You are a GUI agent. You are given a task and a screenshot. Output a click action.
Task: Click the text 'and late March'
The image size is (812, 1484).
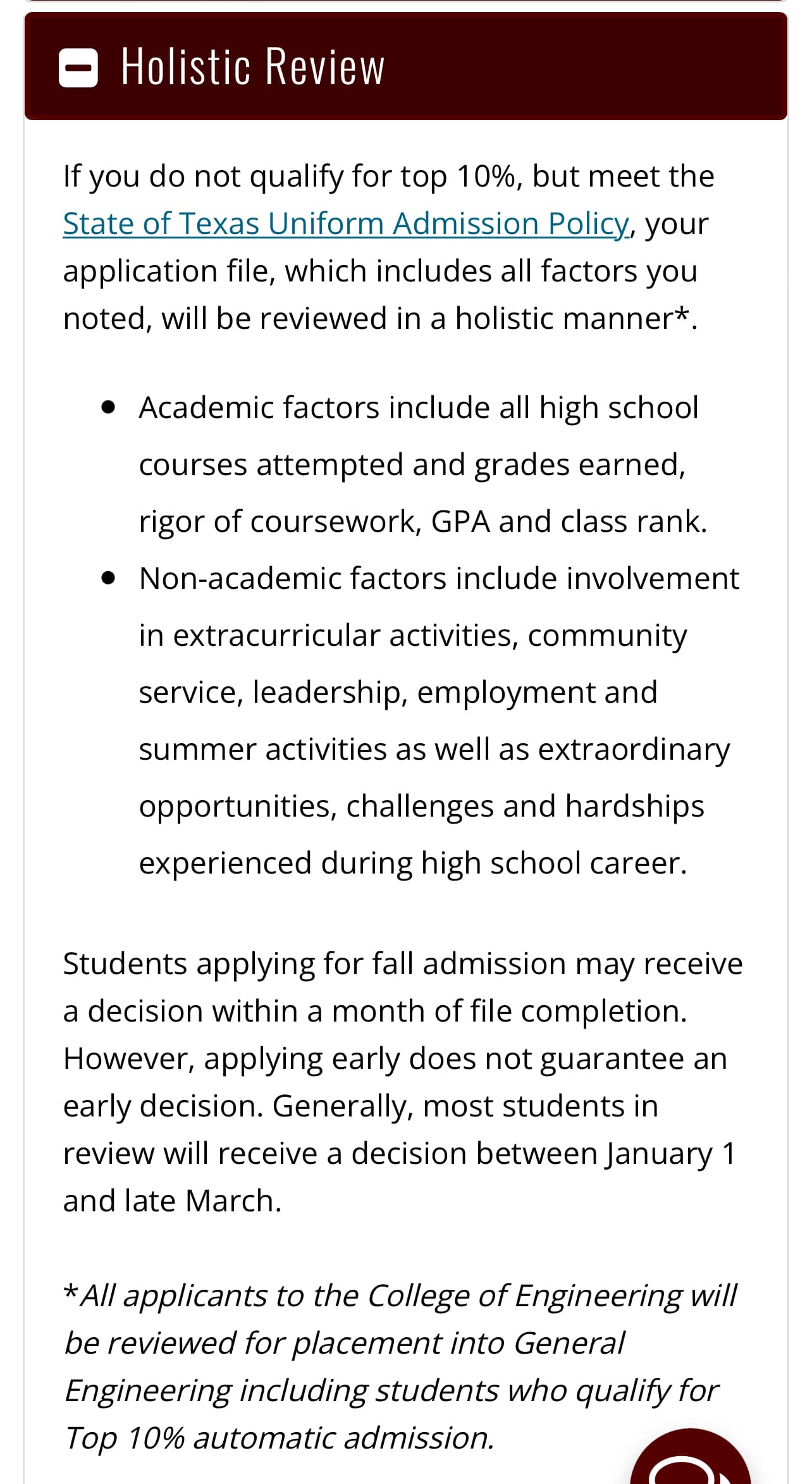coord(172,1201)
